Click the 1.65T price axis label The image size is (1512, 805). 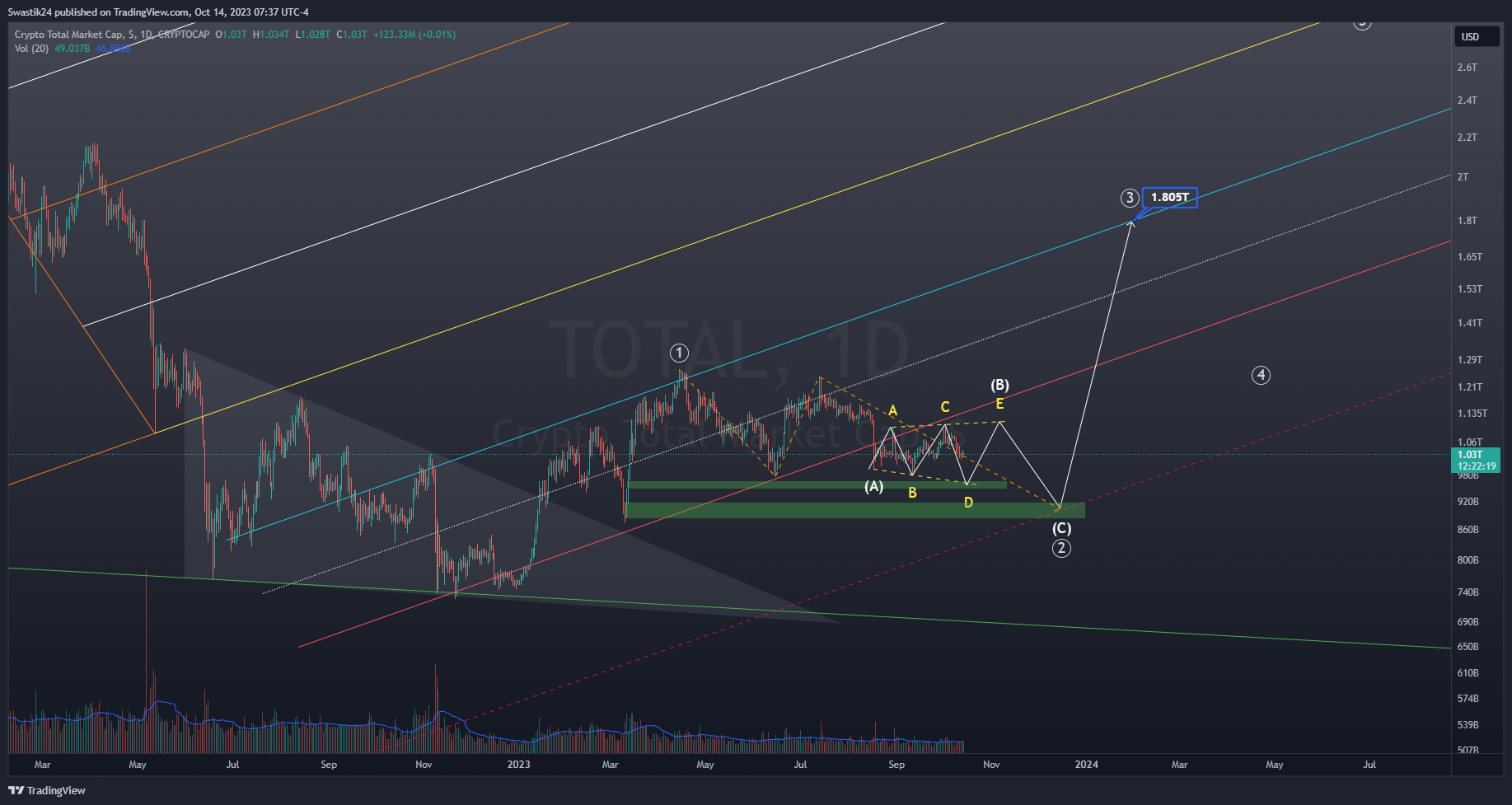pyautogui.click(x=1469, y=257)
